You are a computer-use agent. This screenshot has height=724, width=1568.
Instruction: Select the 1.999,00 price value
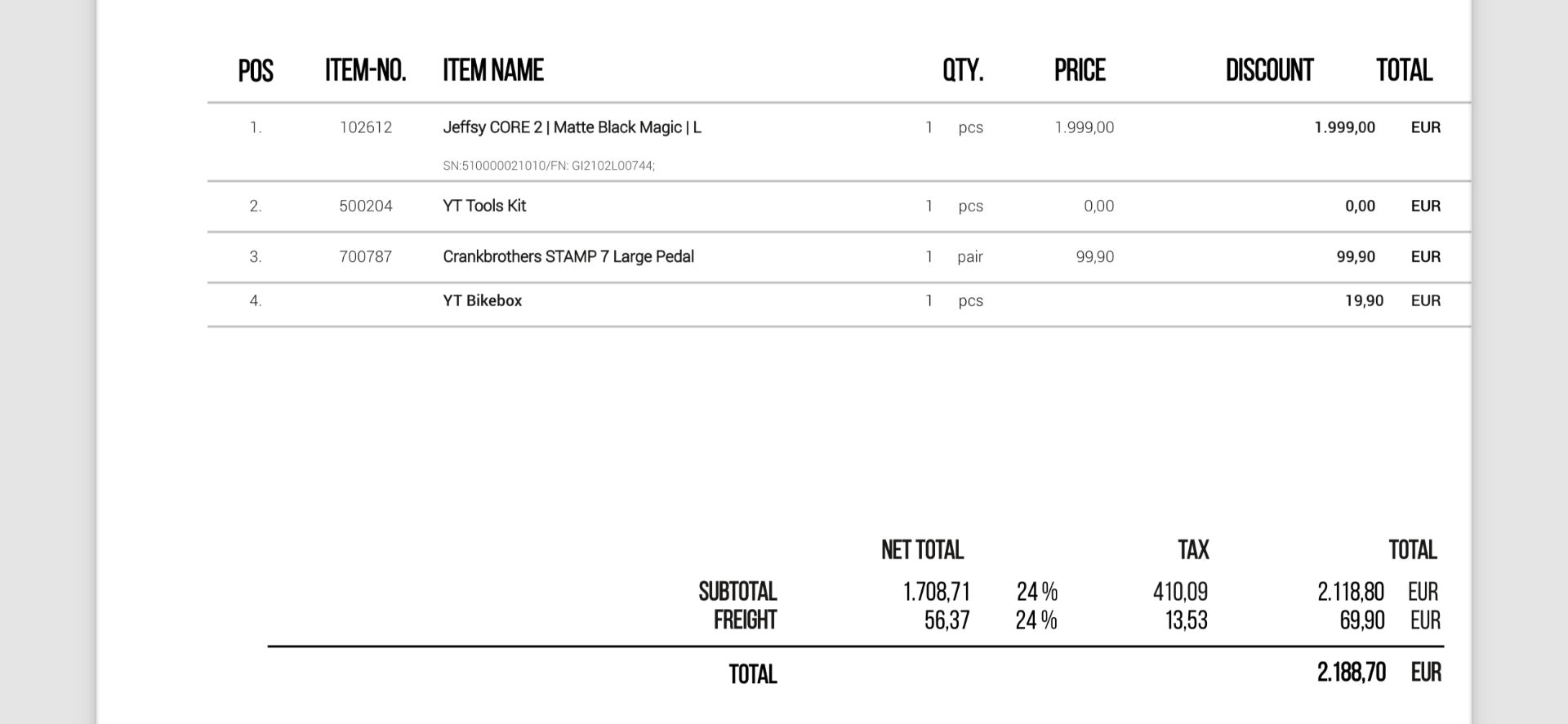tap(1085, 127)
